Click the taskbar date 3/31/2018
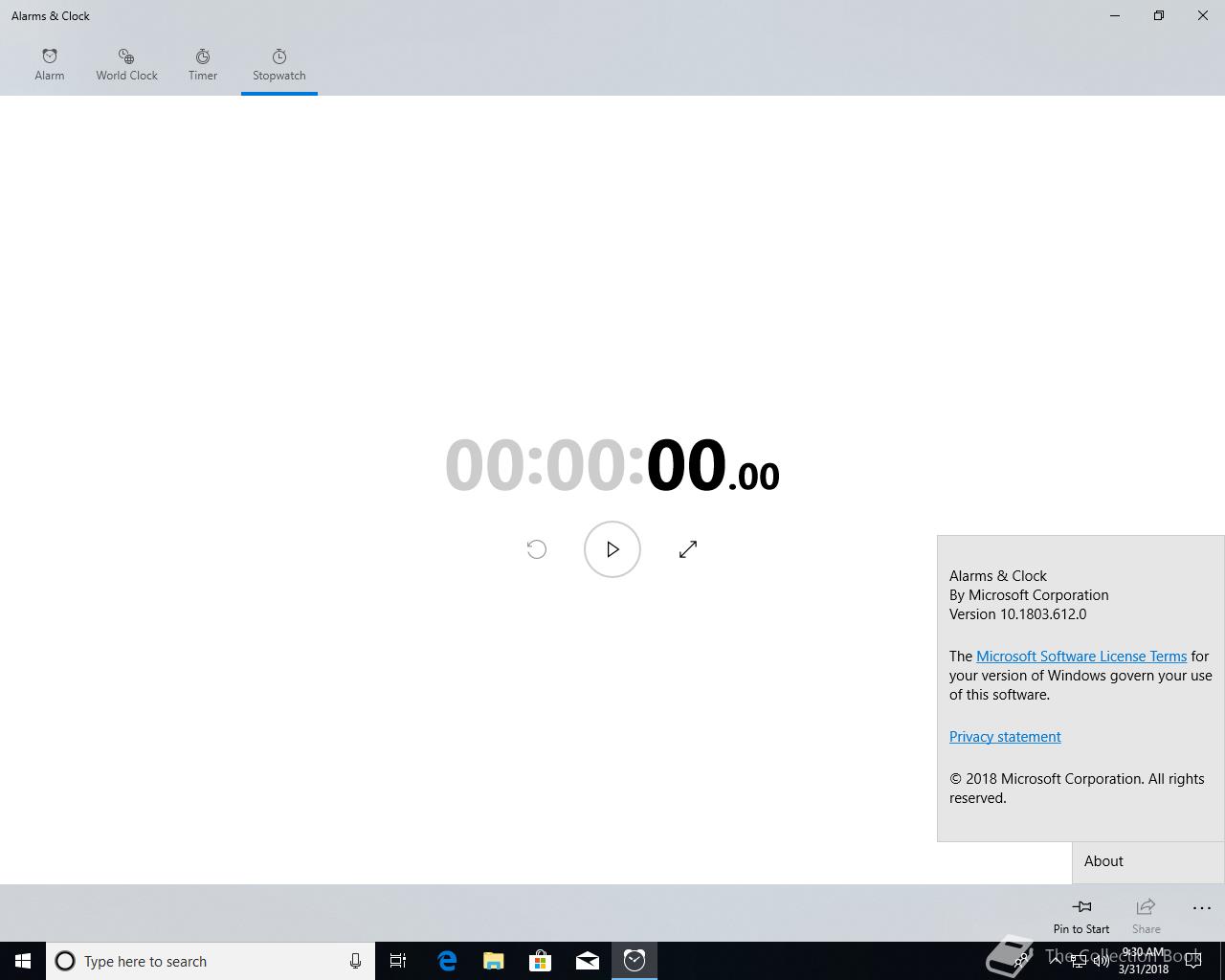This screenshot has height=980, width=1225. click(1144, 969)
